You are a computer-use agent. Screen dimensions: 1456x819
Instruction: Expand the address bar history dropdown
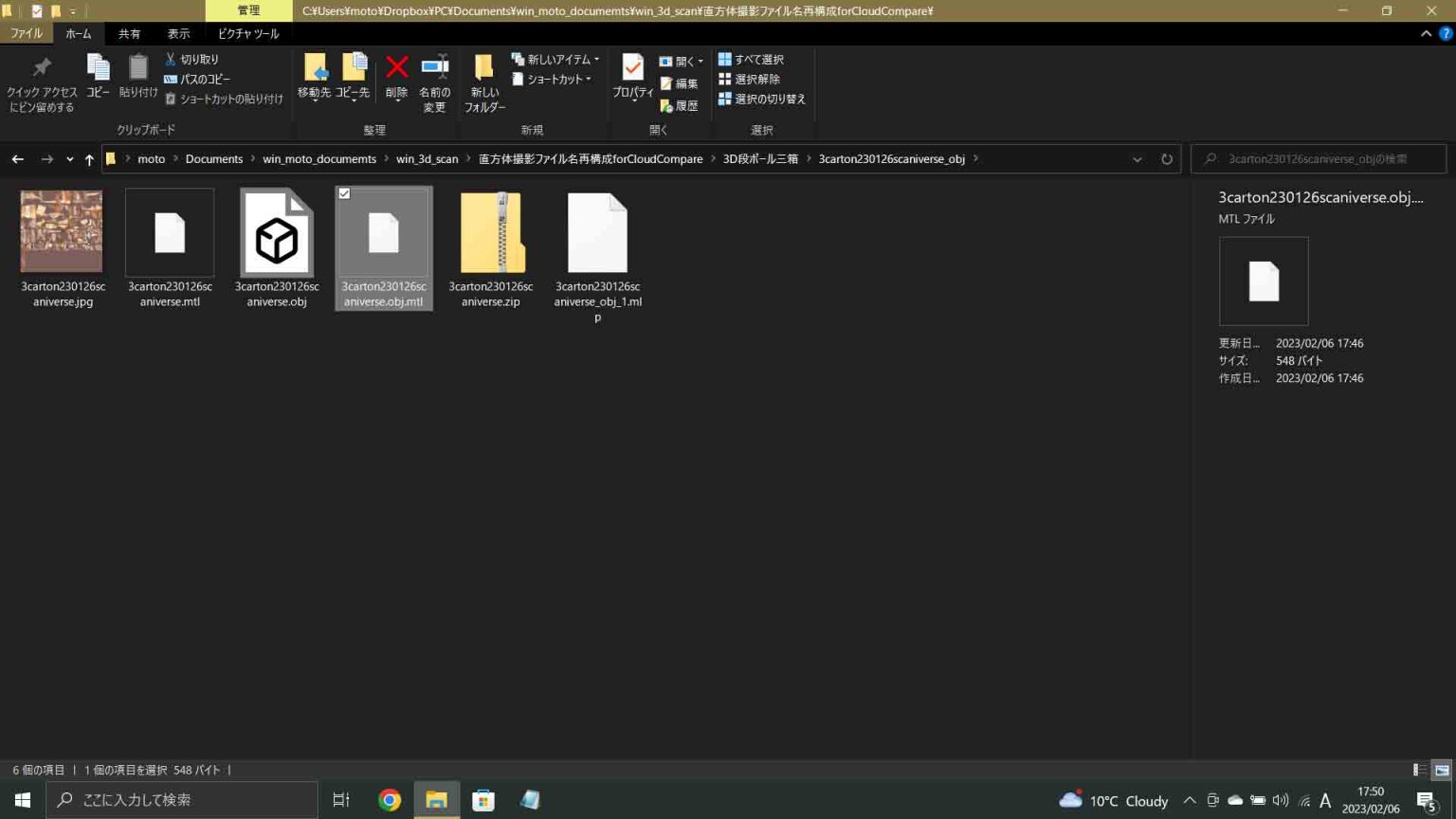click(1137, 159)
